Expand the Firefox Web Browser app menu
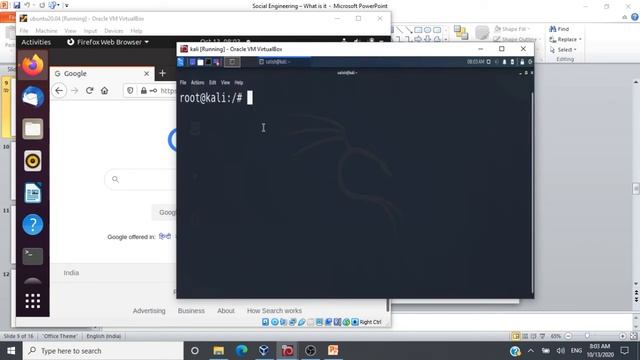This screenshot has width=640, height=360. [108, 42]
